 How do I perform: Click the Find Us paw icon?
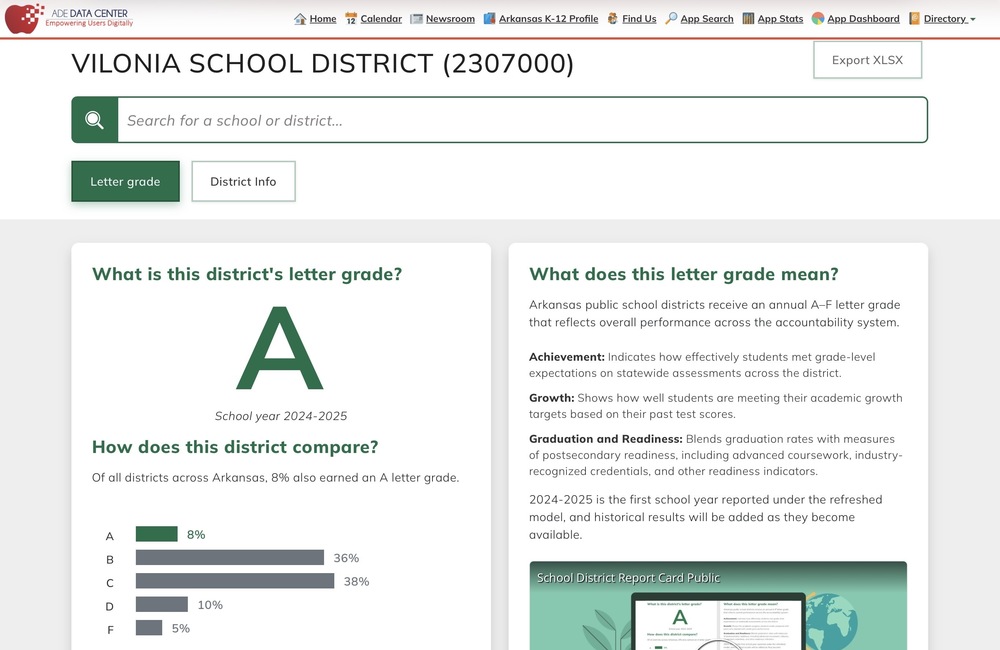(611, 18)
